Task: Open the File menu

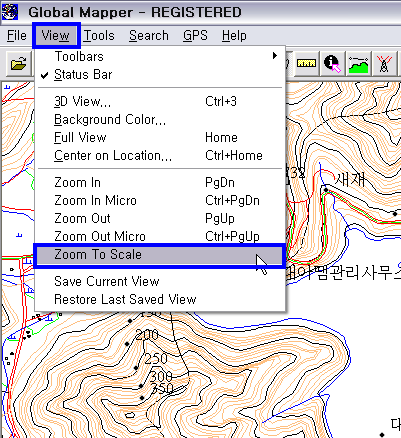Action: 17,35
